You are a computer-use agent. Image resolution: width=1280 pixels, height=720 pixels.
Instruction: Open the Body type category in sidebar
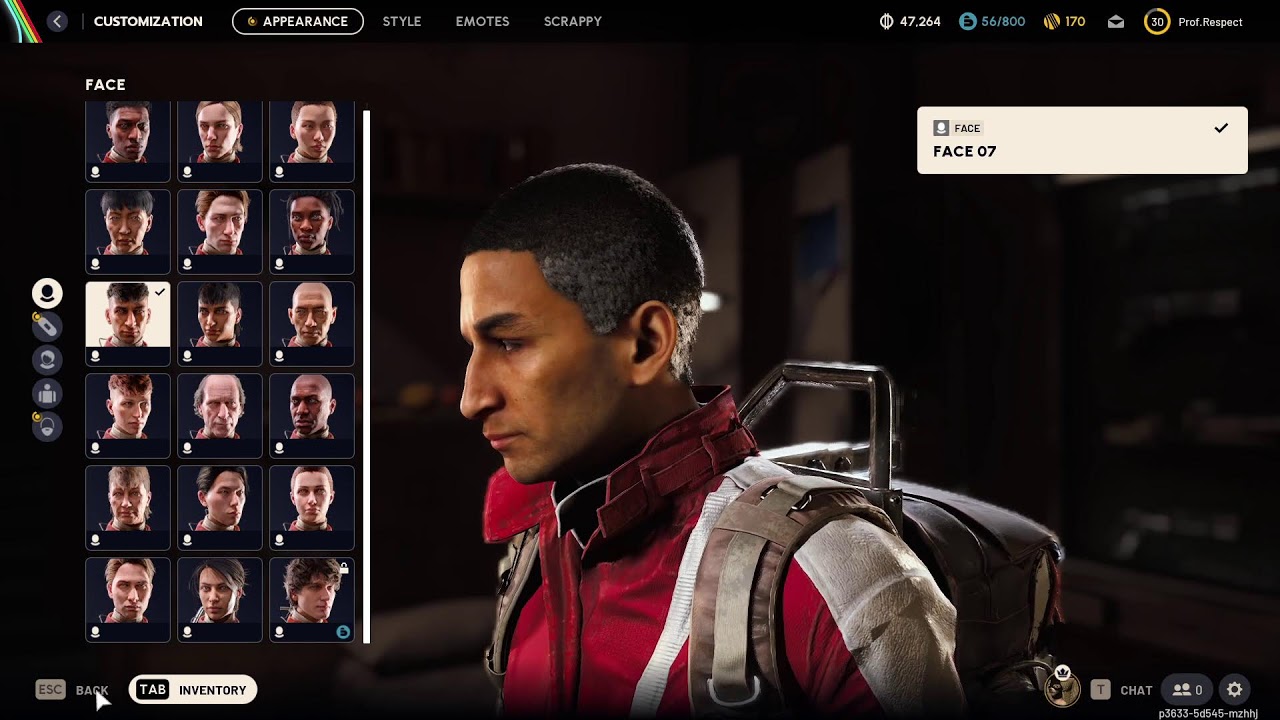coord(47,393)
